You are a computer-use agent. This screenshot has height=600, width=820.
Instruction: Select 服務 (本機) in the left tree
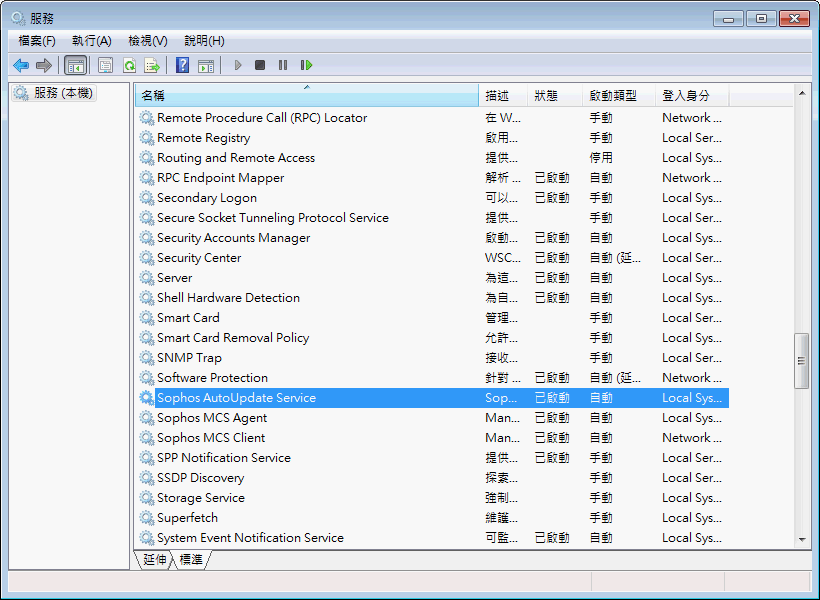54,93
